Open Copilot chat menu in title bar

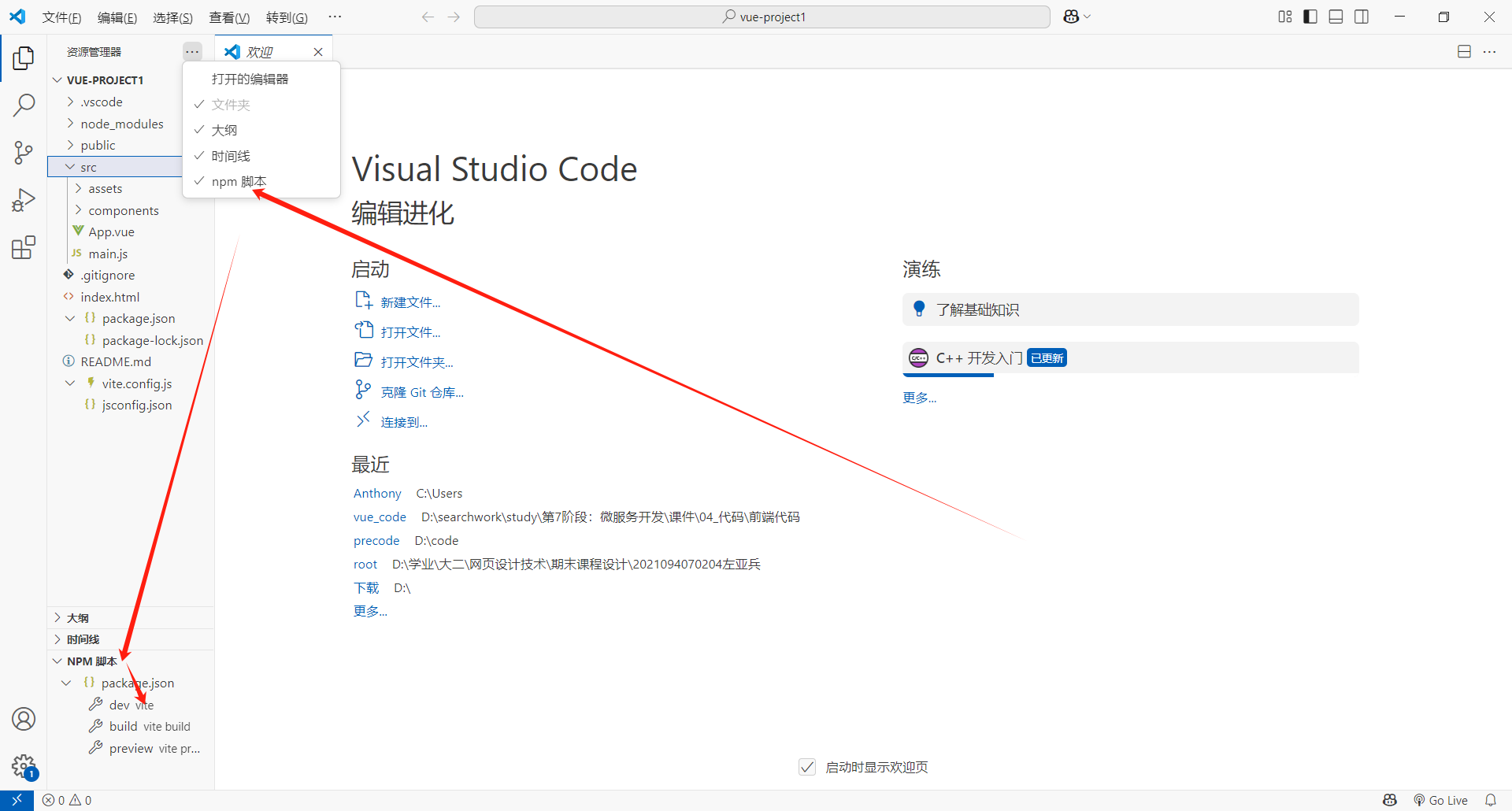coord(1077,17)
